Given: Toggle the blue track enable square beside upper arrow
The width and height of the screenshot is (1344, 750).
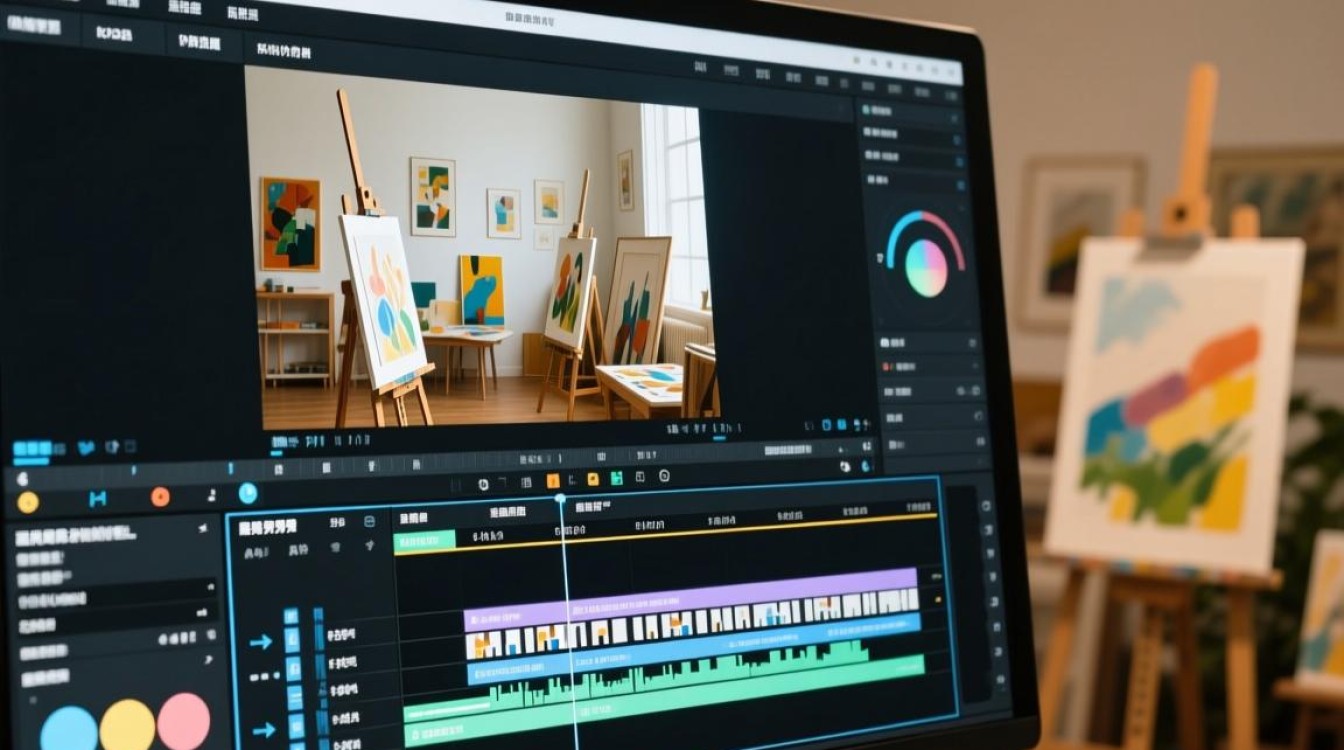Looking at the screenshot, I should [x=292, y=641].
